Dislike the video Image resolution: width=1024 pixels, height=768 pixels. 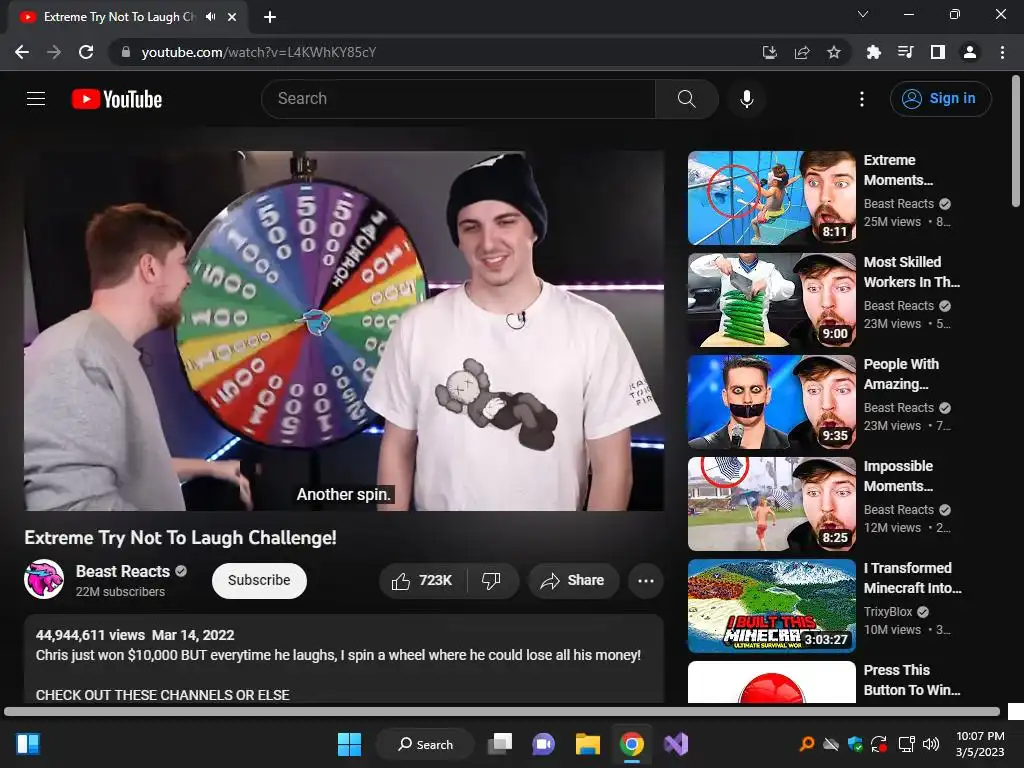pyautogui.click(x=492, y=581)
